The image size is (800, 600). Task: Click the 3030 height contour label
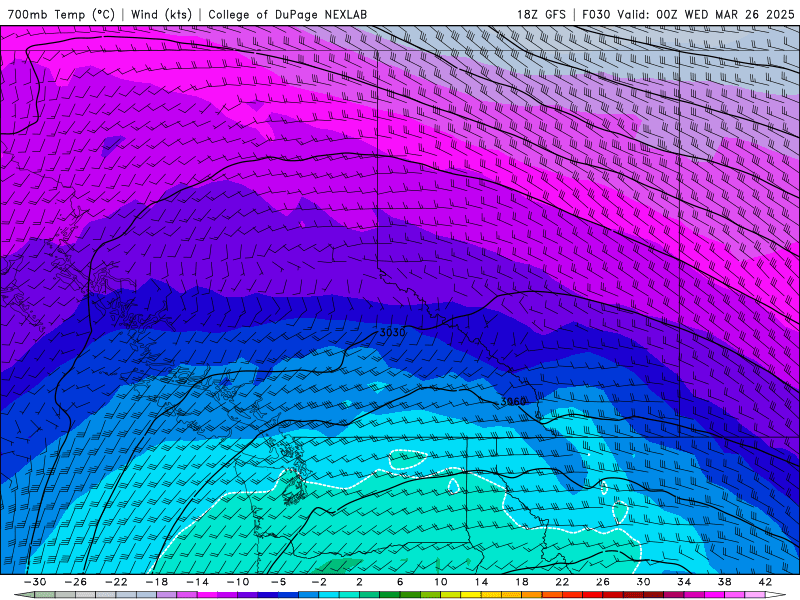click(x=392, y=332)
